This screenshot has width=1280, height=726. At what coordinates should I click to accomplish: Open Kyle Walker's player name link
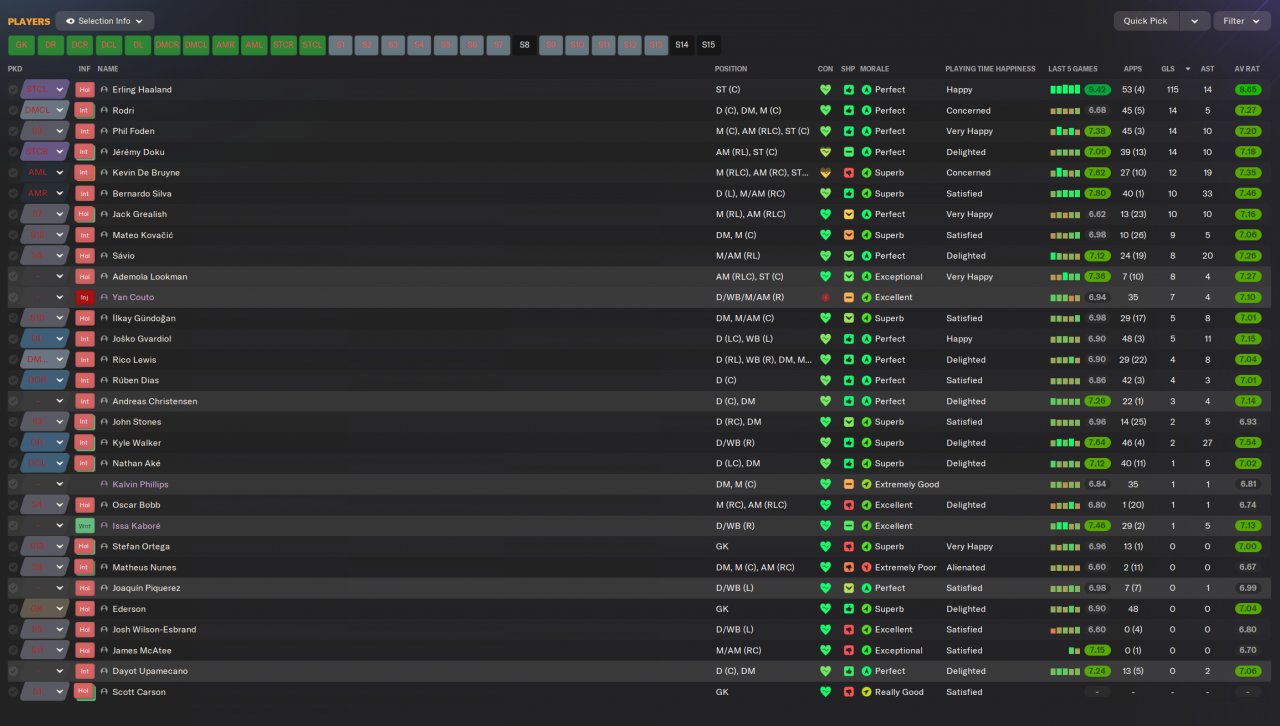point(136,443)
